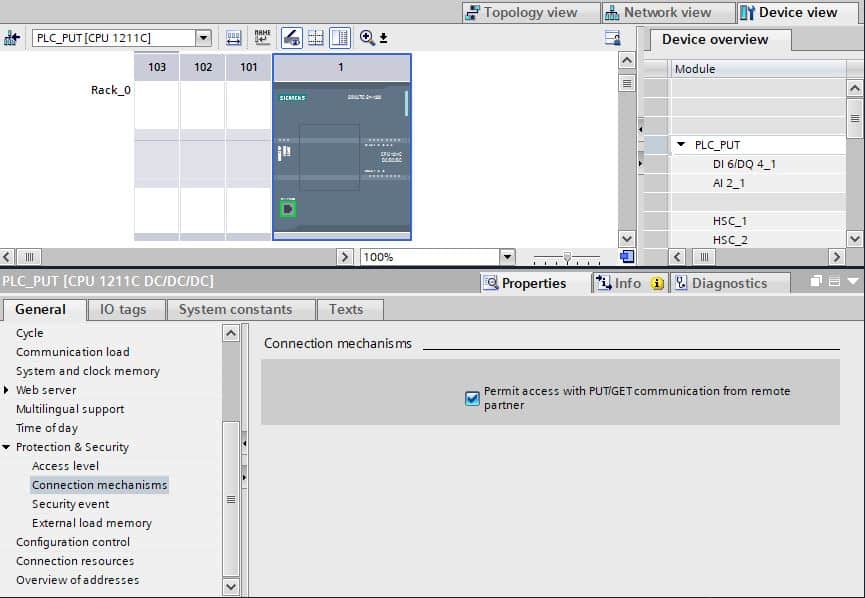Open the 100% zoom level dropdown
Viewport: 865px width, 598px height.
pyautogui.click(x=507, y=257)
